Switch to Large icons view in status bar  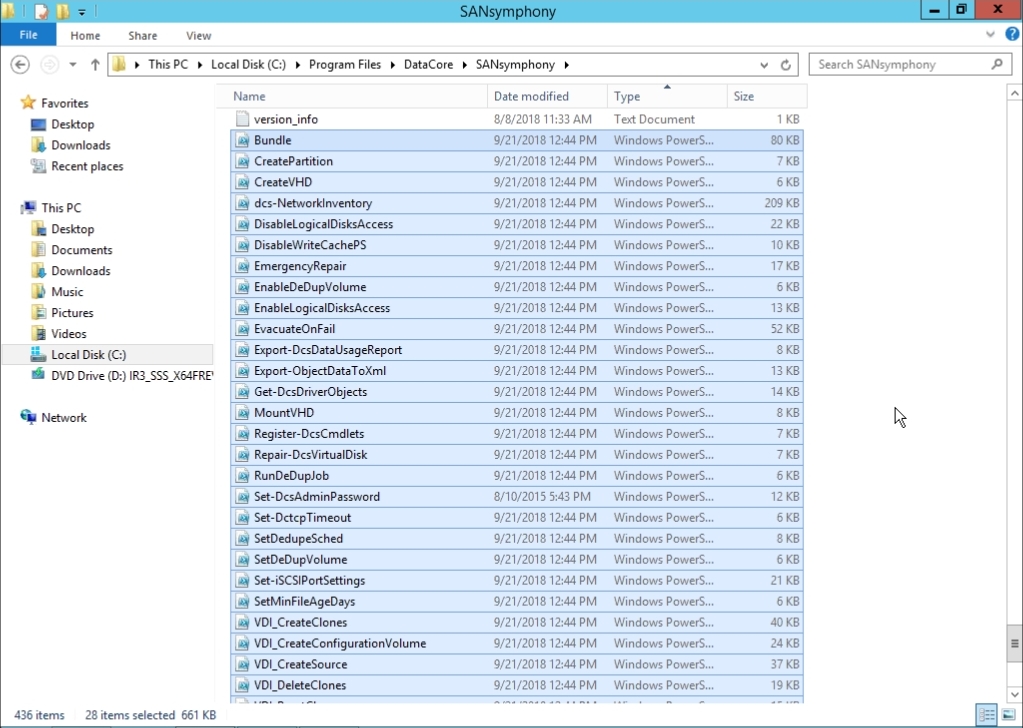(x=1008, y=714)
